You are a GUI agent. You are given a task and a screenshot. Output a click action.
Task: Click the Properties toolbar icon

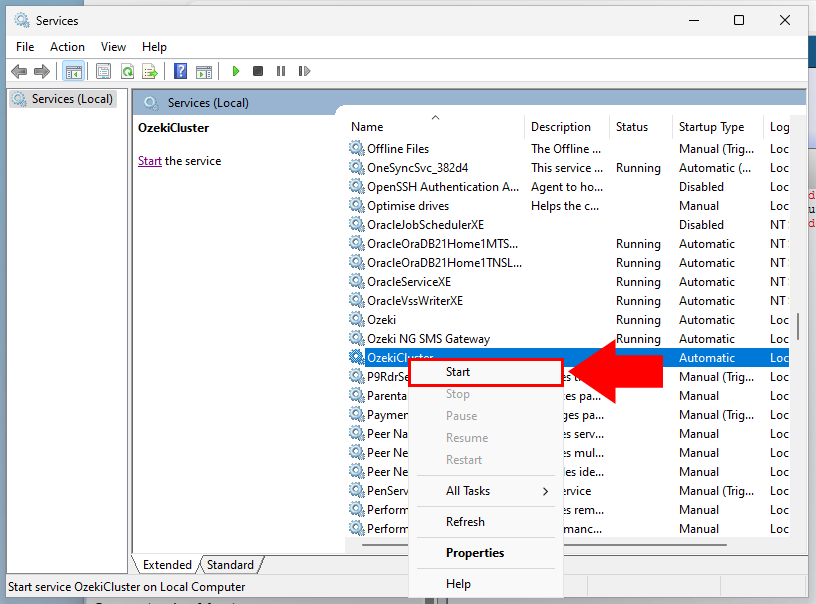pos(104,71)
